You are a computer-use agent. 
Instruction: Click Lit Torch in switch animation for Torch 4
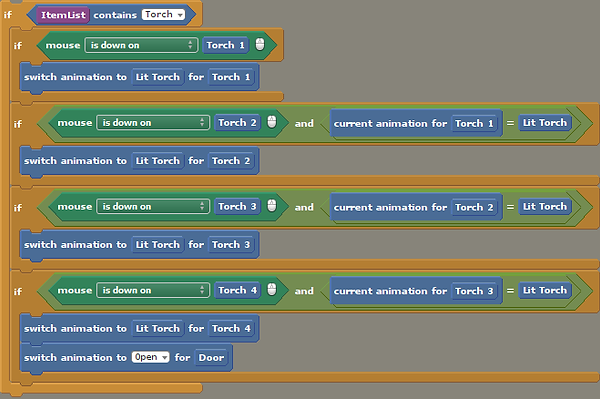tap(158, 328)
